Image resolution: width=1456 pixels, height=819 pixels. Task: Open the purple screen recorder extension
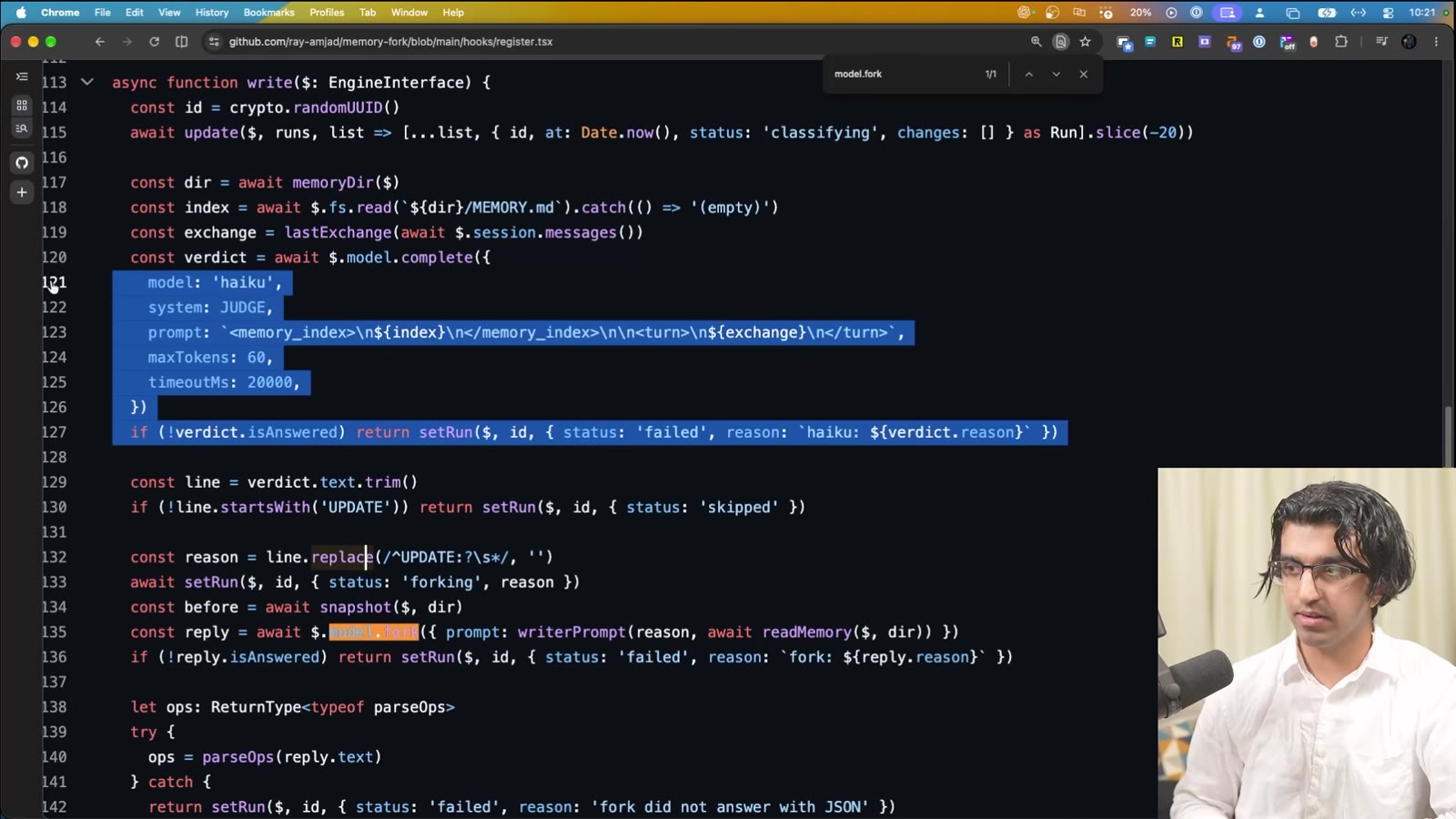tap(1205, 42)
